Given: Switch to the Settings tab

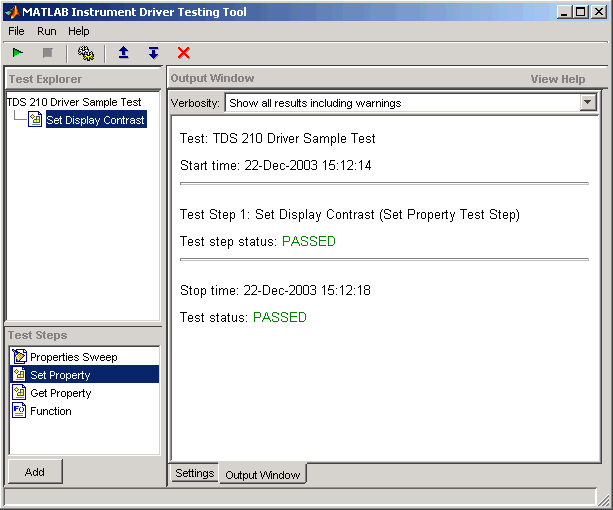Looking at the screenshot, I should [x=195, y=473].
